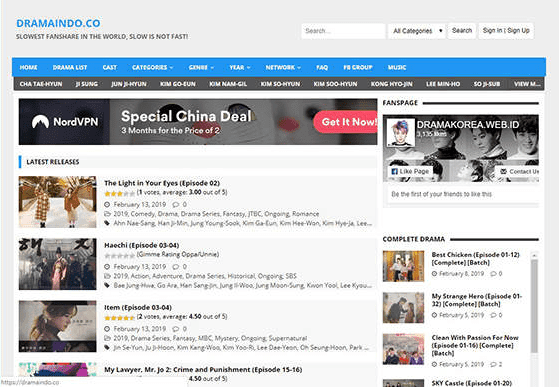Open the My Strange Hero thumbnail
Screen dimensions: 559x387
tap(404, 308)
